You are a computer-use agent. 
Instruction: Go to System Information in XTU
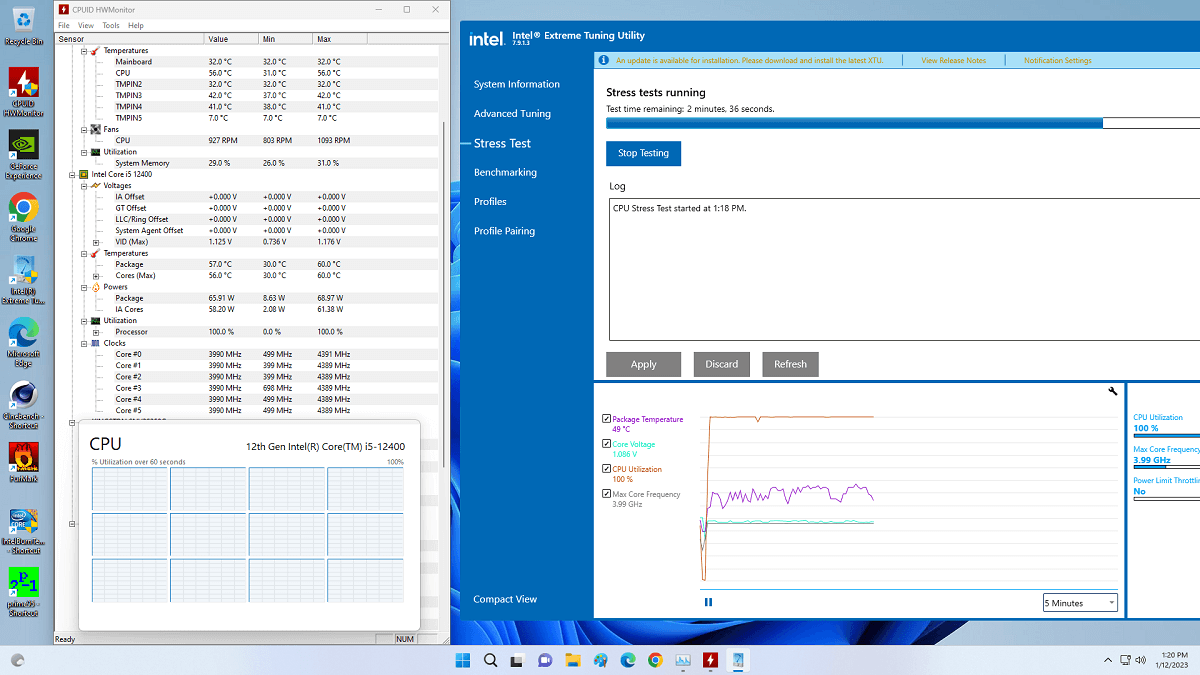coord(517,84)
